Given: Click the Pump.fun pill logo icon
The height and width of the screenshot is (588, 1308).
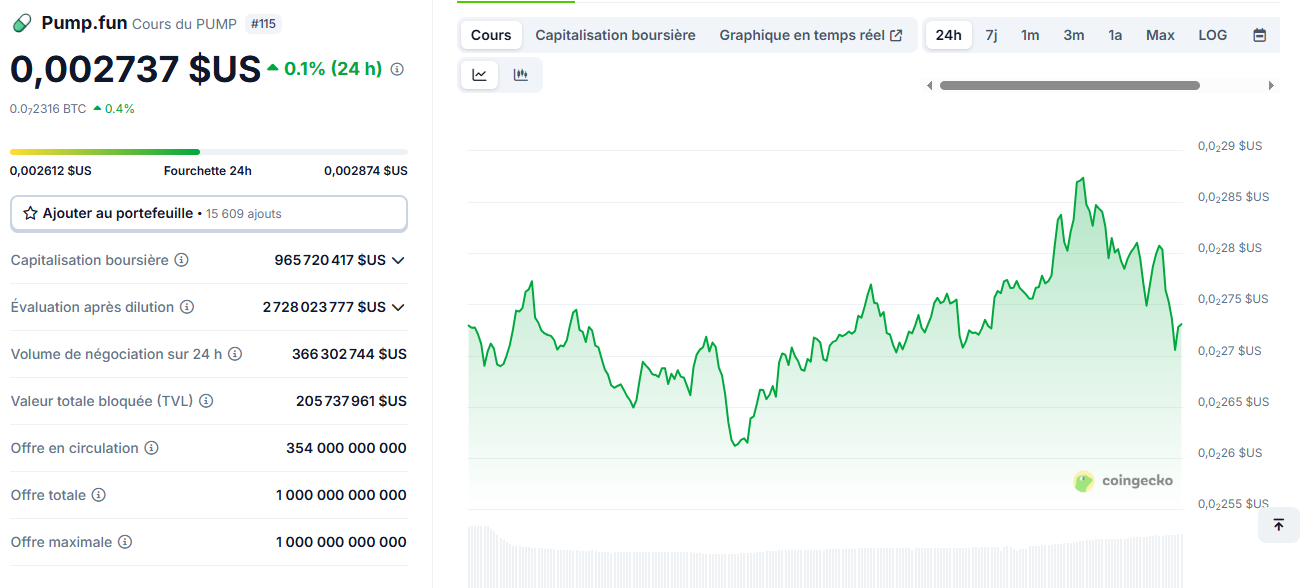Looking at the screenshot, I should point(21,23).
